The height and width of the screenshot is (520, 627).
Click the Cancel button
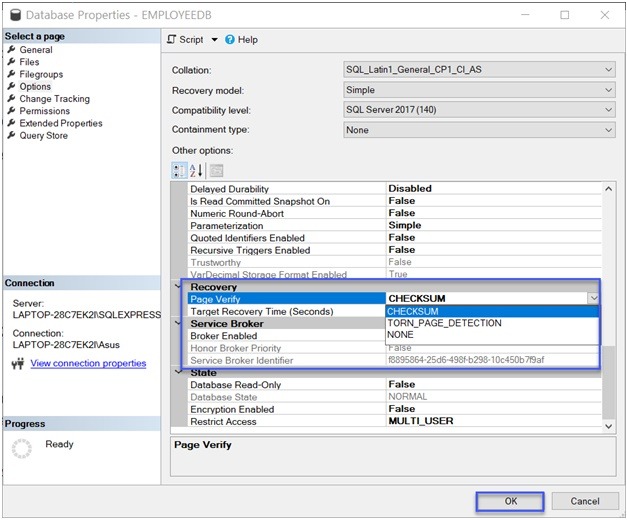585,501
